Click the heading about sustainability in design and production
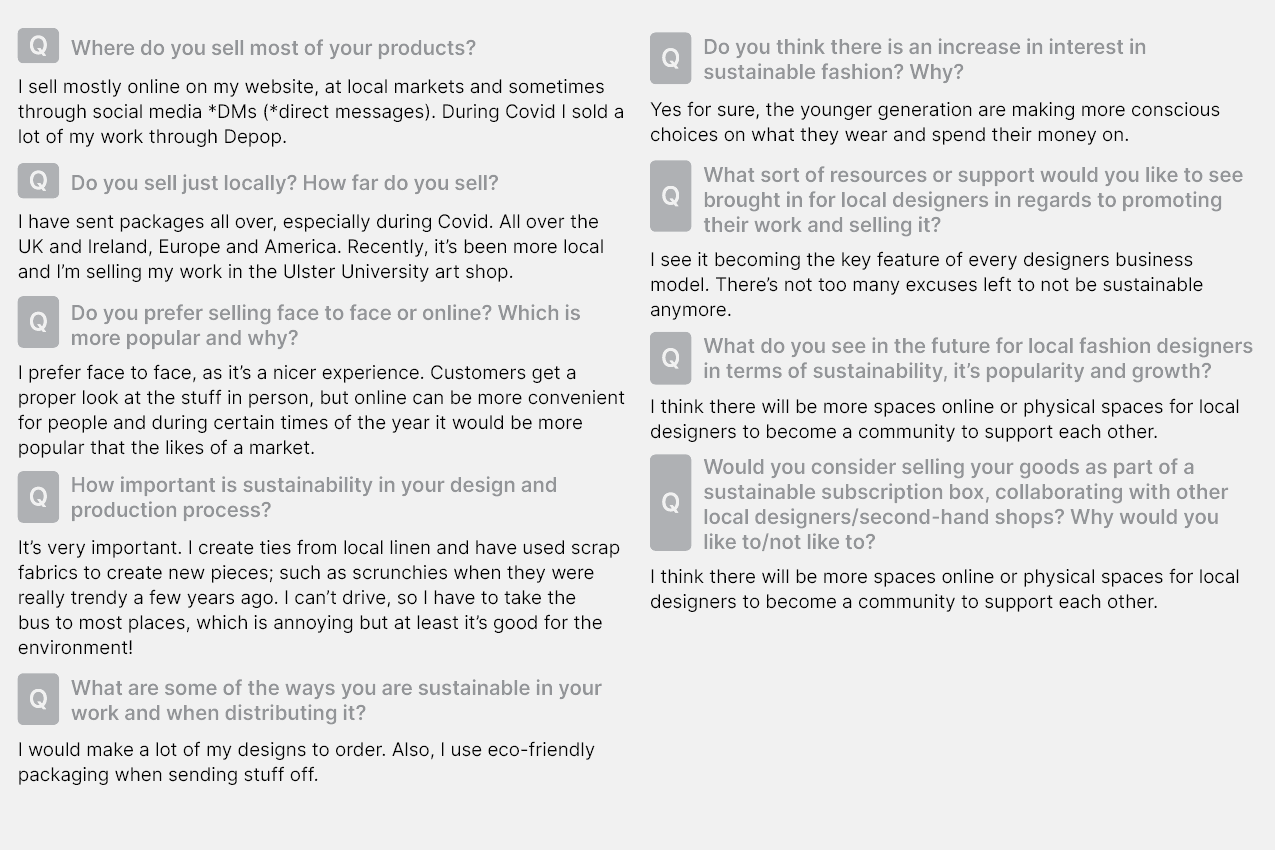1275x850 pixels. 313,497
